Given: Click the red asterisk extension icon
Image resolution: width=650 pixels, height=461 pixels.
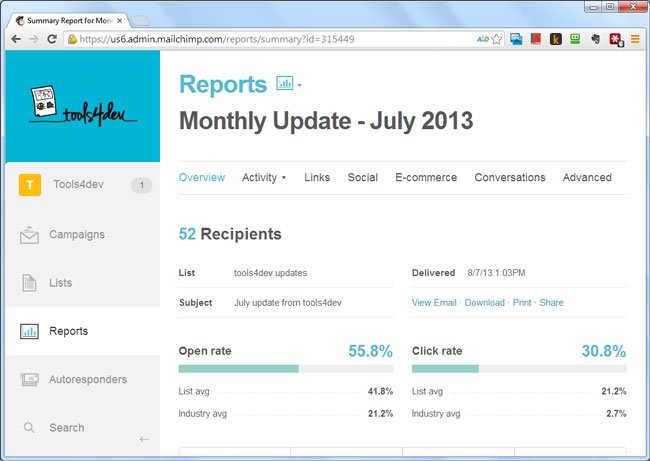Looking at the screenshot, I should click(x=616, y=39).
